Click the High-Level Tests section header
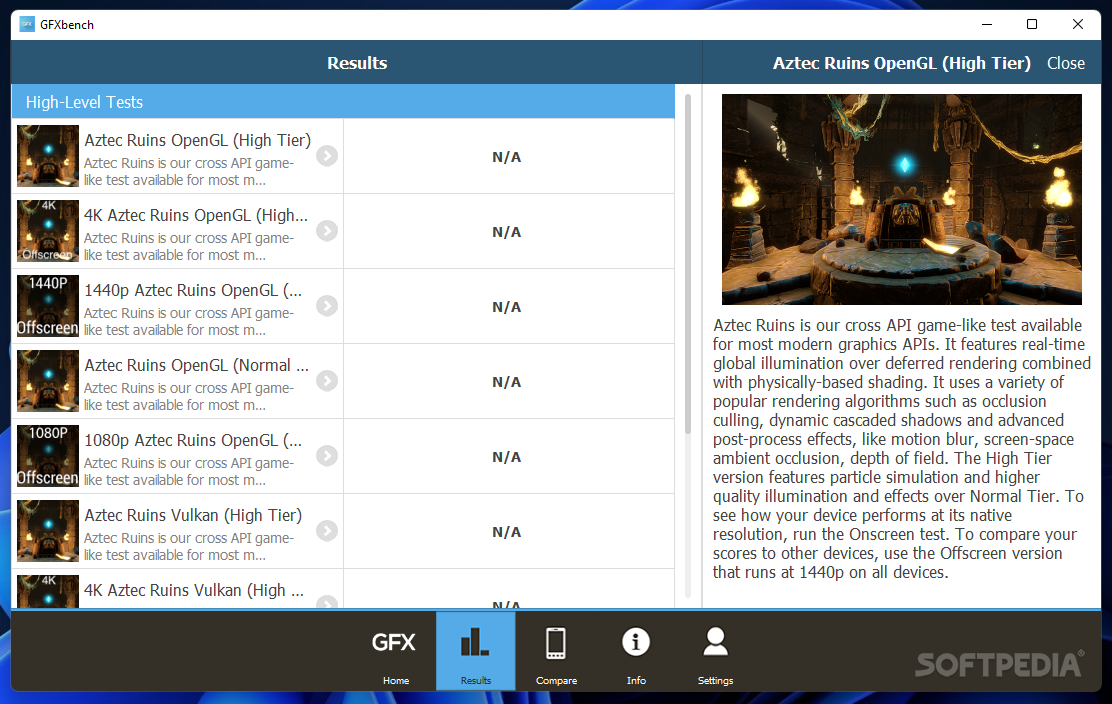Viewport: 1112px width, 704px height. click(343, 102)
